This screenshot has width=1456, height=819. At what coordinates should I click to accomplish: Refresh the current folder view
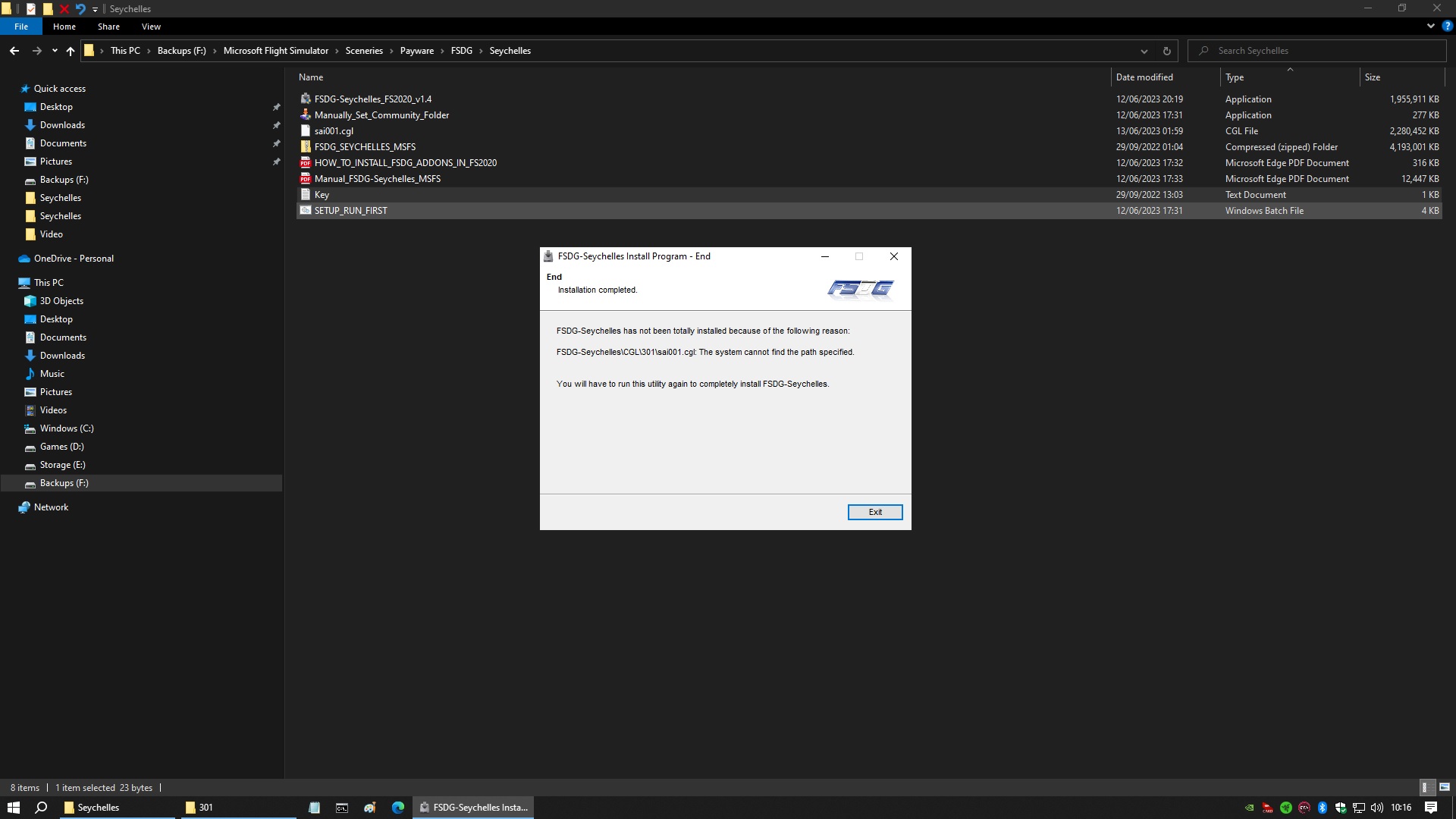click(1166, 51)
